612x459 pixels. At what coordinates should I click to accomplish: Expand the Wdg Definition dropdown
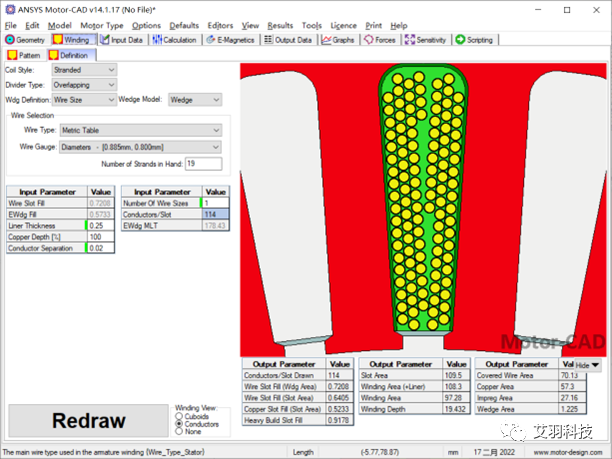pos(111,100)
